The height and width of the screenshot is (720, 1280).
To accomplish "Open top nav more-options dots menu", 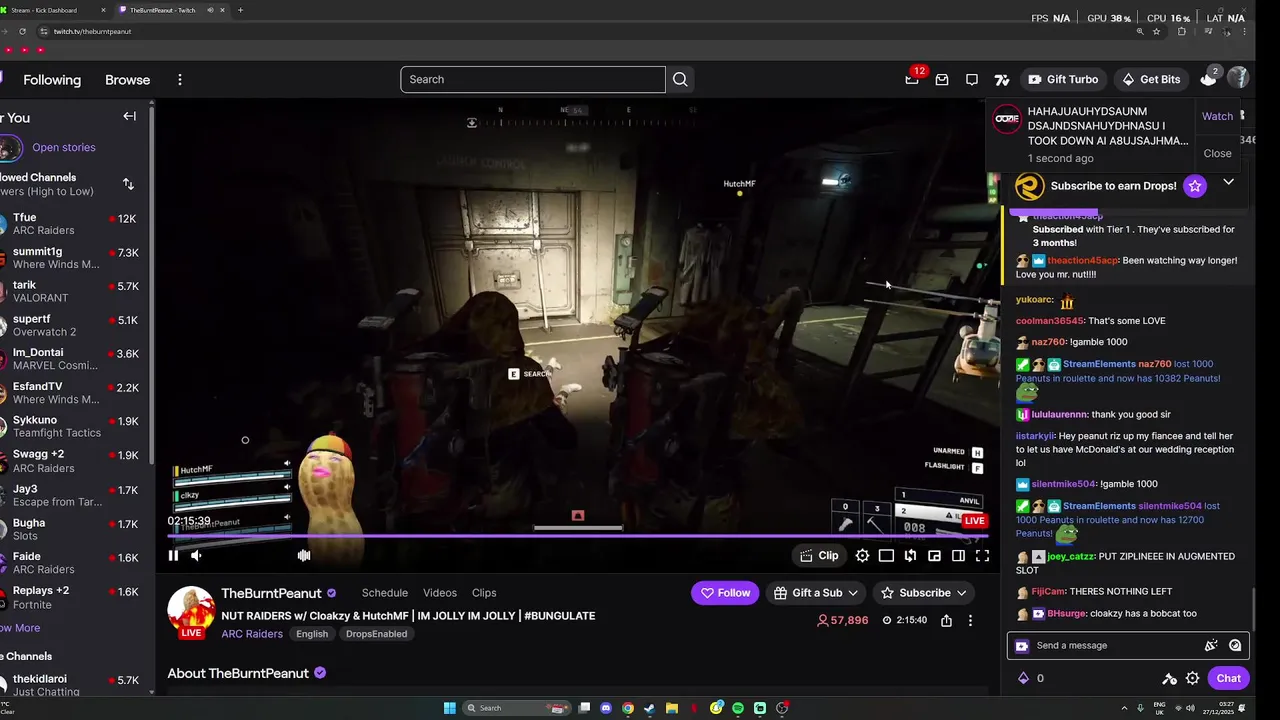I will point(180,80).
